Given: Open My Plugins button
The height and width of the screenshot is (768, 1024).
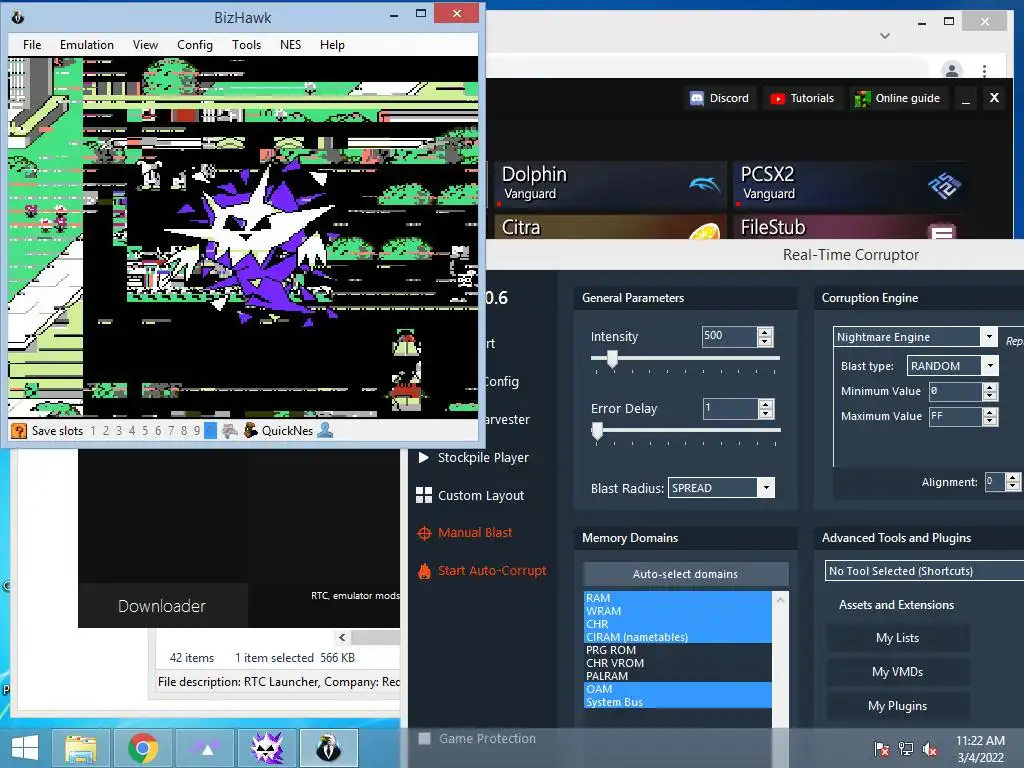Looking at the screenshot, I should click(x=897, y=706).
